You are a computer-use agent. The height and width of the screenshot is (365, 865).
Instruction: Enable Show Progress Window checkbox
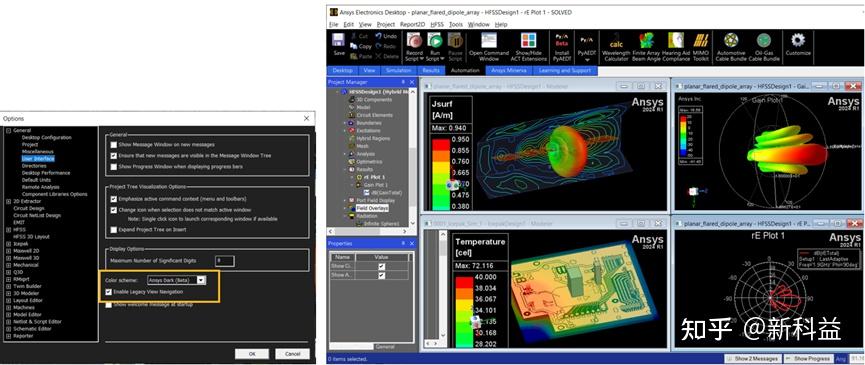[x=114, y=166]
